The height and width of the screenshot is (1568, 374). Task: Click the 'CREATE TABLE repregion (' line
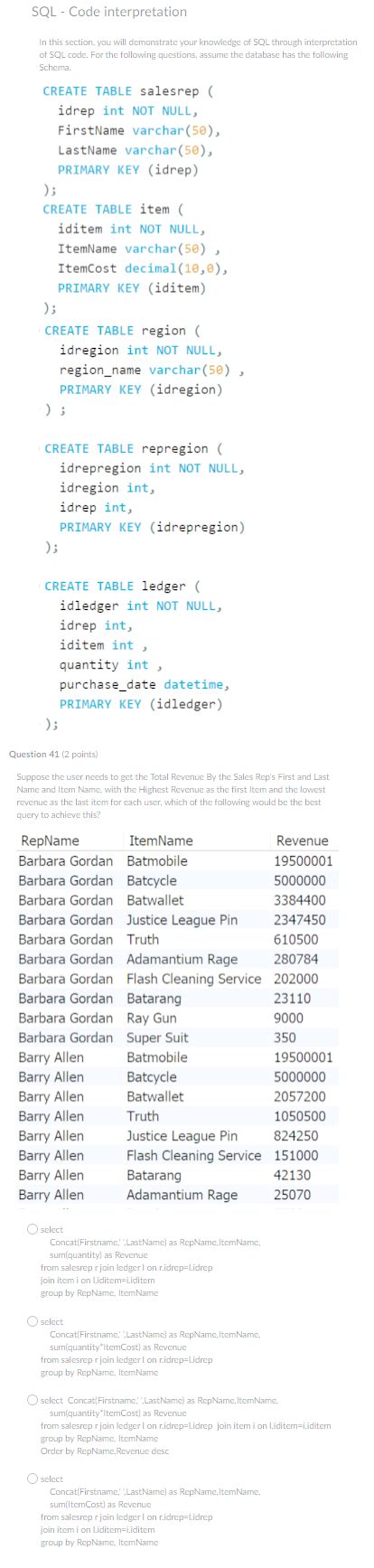coord(133,448)
